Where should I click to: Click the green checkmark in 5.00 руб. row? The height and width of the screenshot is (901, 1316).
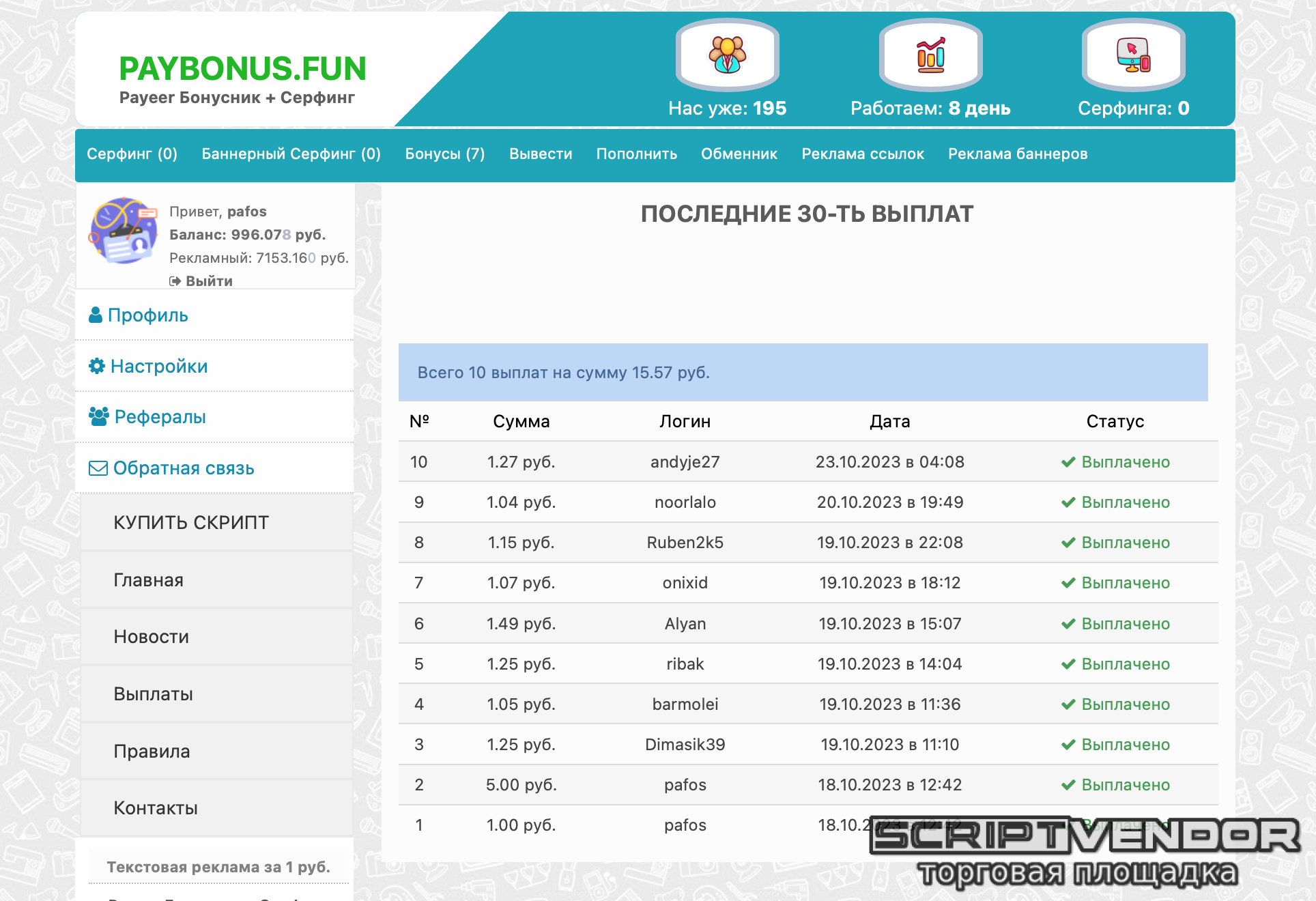(1069, 785)
